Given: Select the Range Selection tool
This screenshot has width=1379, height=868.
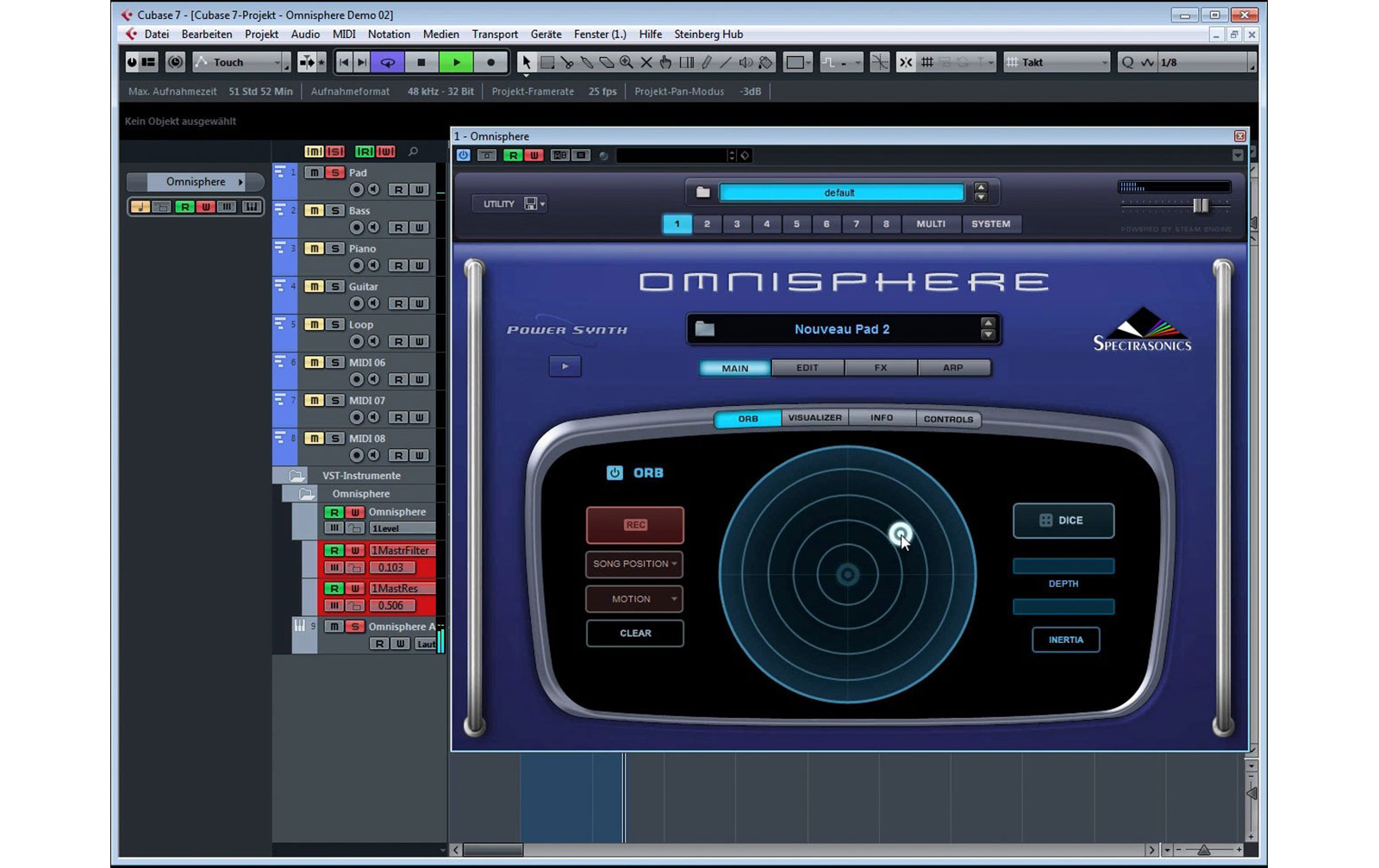Looking at the screenshot, I should click(546, 62).
